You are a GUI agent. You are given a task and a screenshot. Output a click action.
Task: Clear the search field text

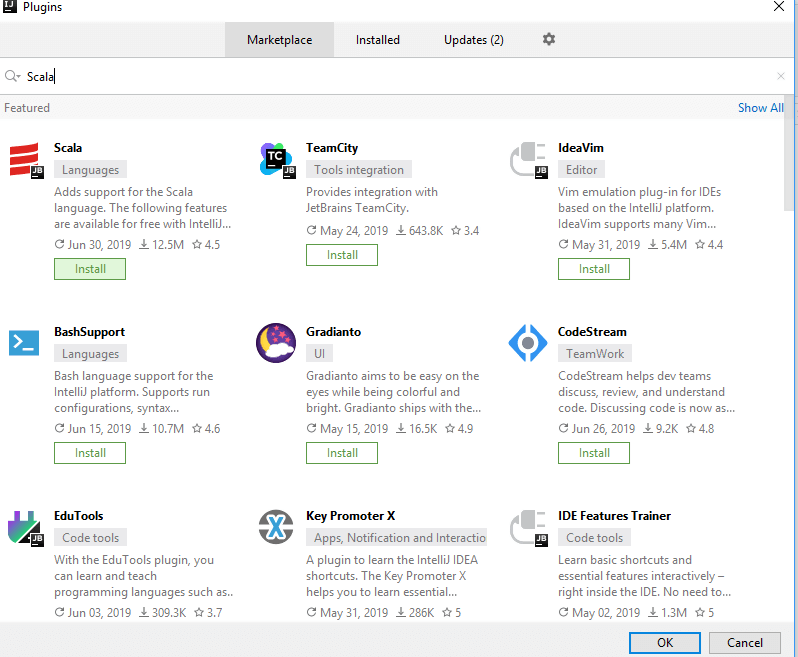click(781, 76)
